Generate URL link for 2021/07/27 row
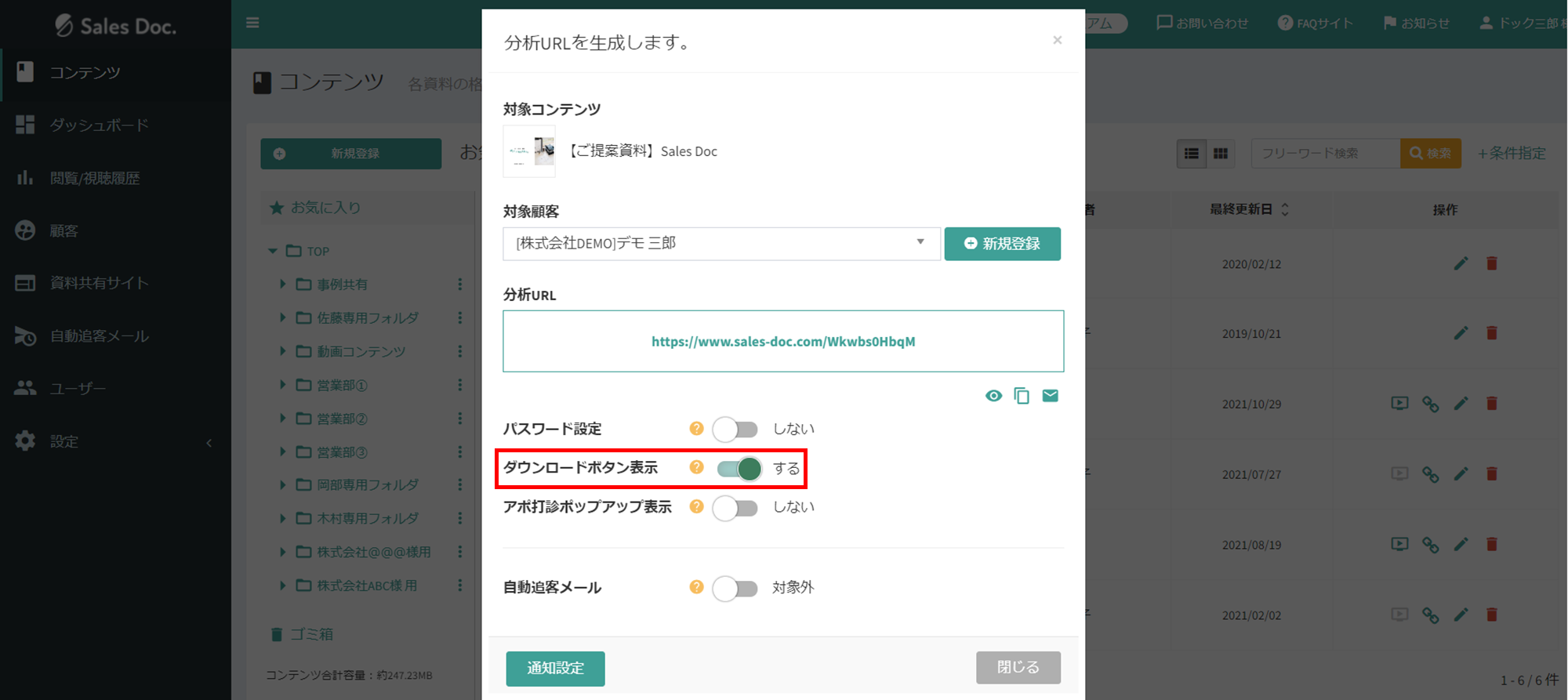 pyautogui.click(x=1431, y=474)
